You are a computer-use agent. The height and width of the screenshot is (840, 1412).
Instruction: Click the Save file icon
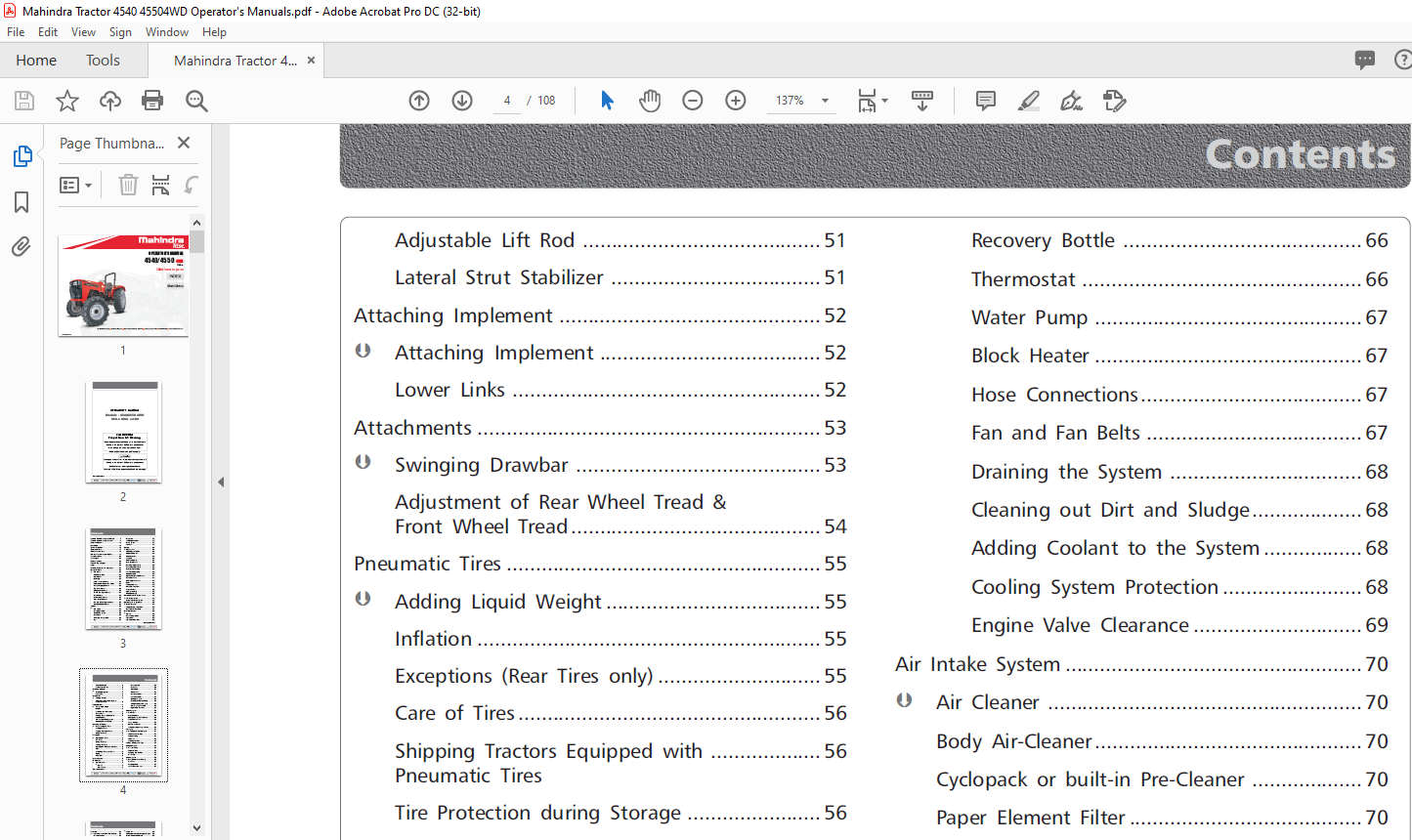24,101
